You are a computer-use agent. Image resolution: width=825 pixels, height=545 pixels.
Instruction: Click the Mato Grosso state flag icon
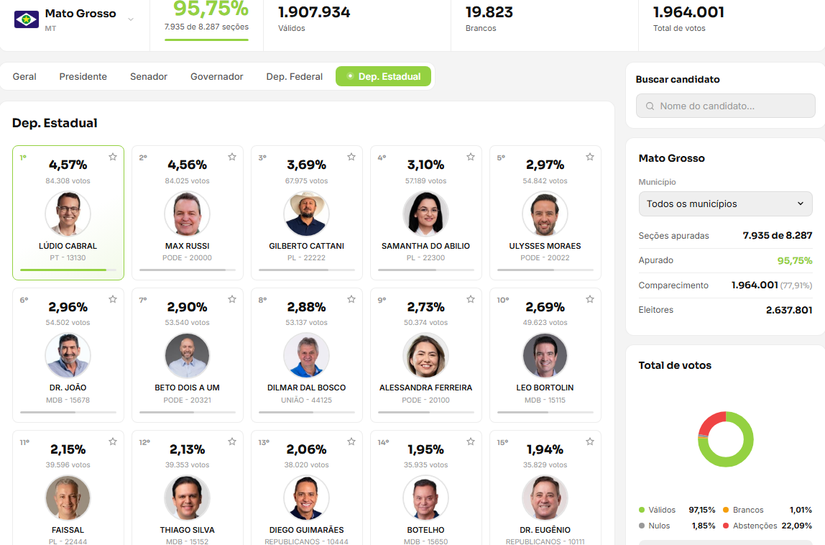[x=26, y=19]
